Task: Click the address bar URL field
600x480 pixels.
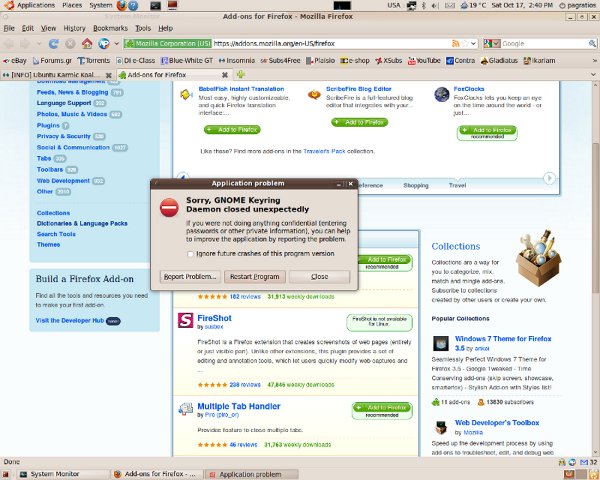Action: [331, 44]
